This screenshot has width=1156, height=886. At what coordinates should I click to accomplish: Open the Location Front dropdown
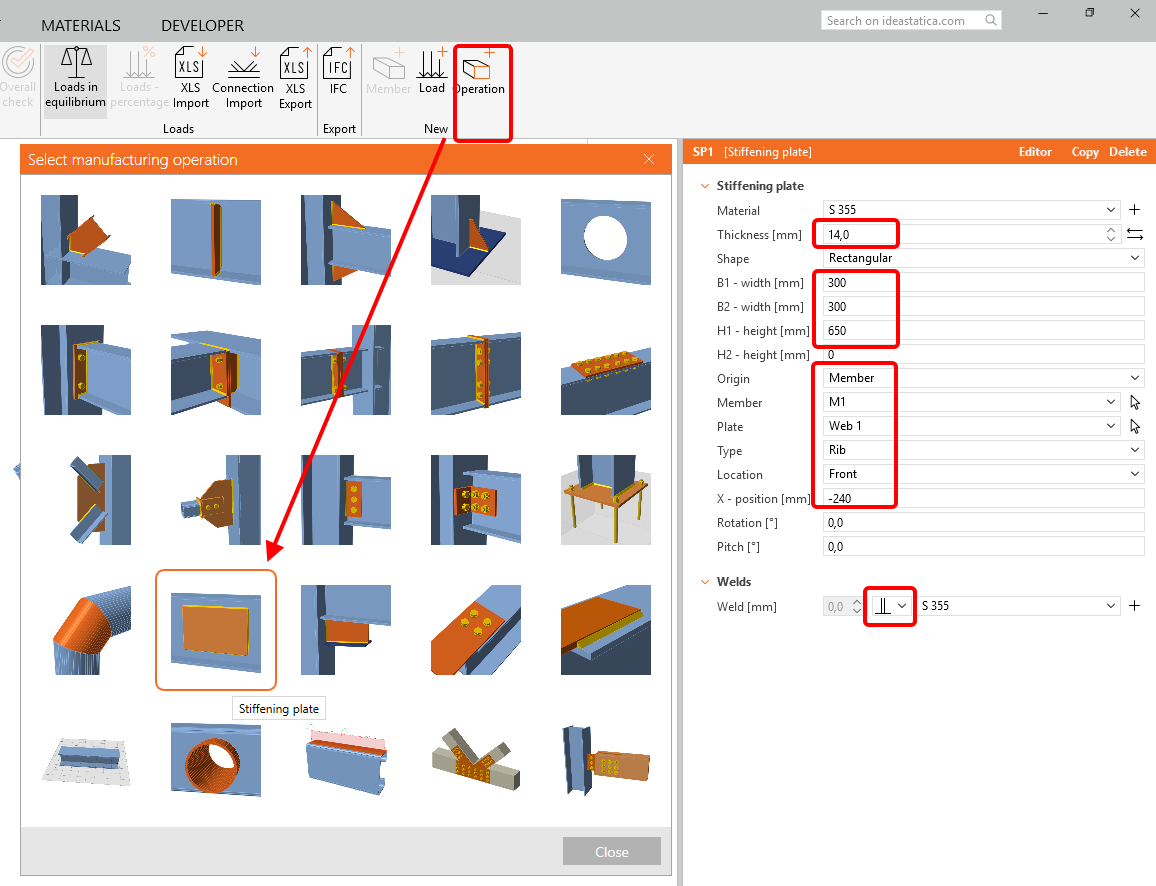point(983,474)
